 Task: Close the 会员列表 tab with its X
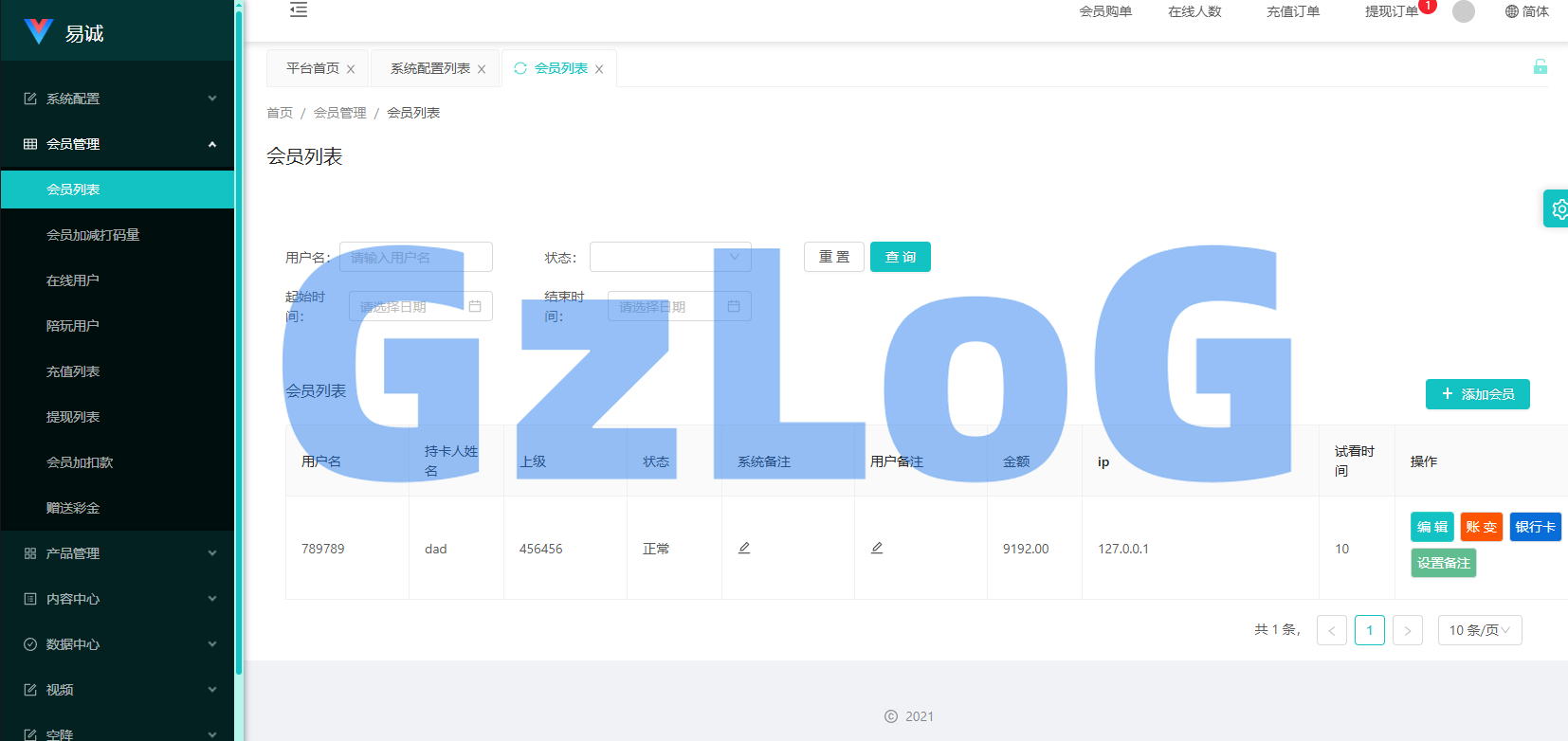[599, 69]
